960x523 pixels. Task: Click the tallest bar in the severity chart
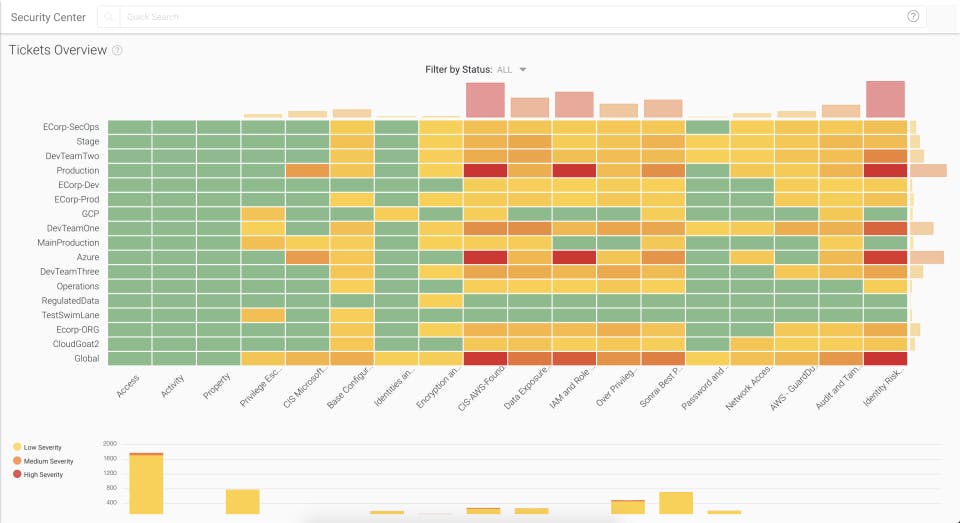click(x=146, y=484)
